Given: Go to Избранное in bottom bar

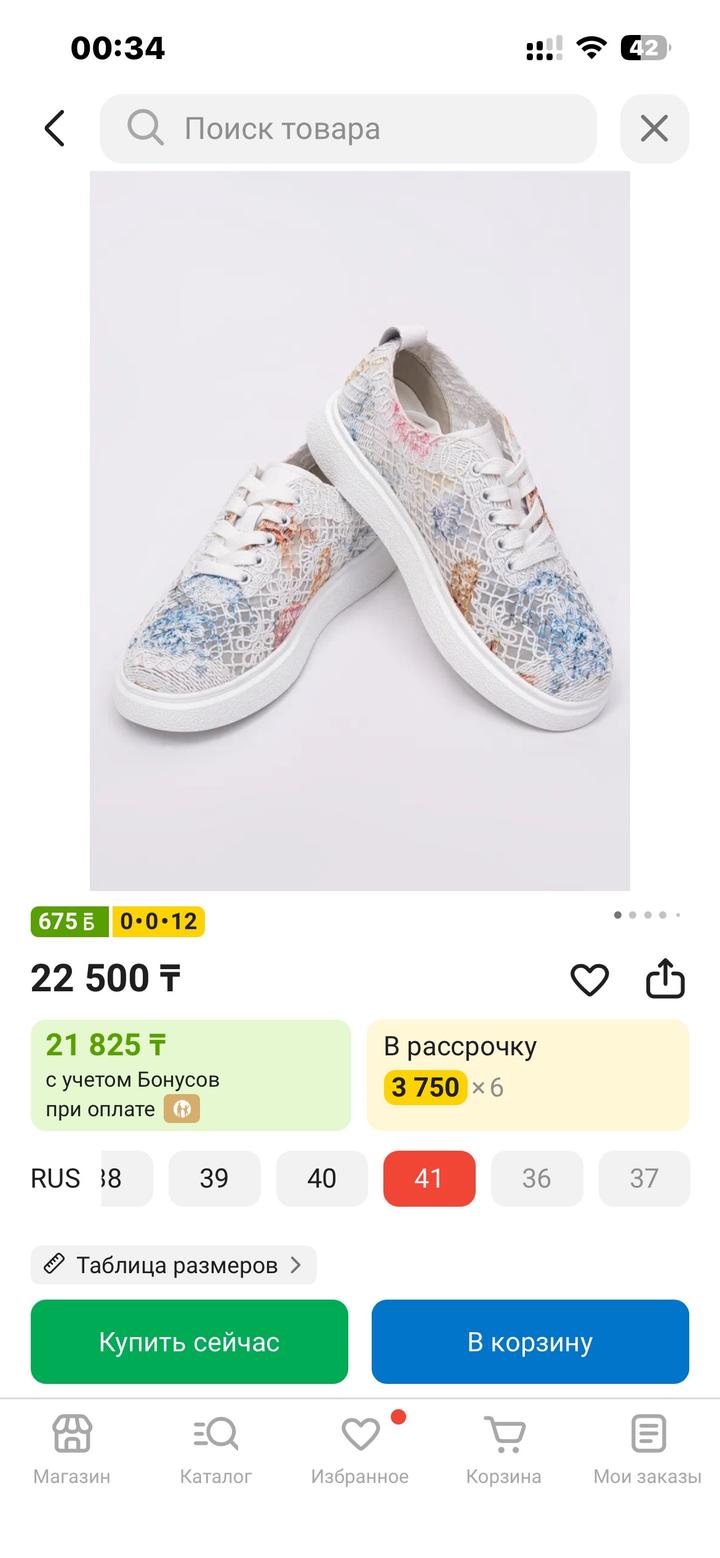Looking at the screenshot, I should 360,1448.
